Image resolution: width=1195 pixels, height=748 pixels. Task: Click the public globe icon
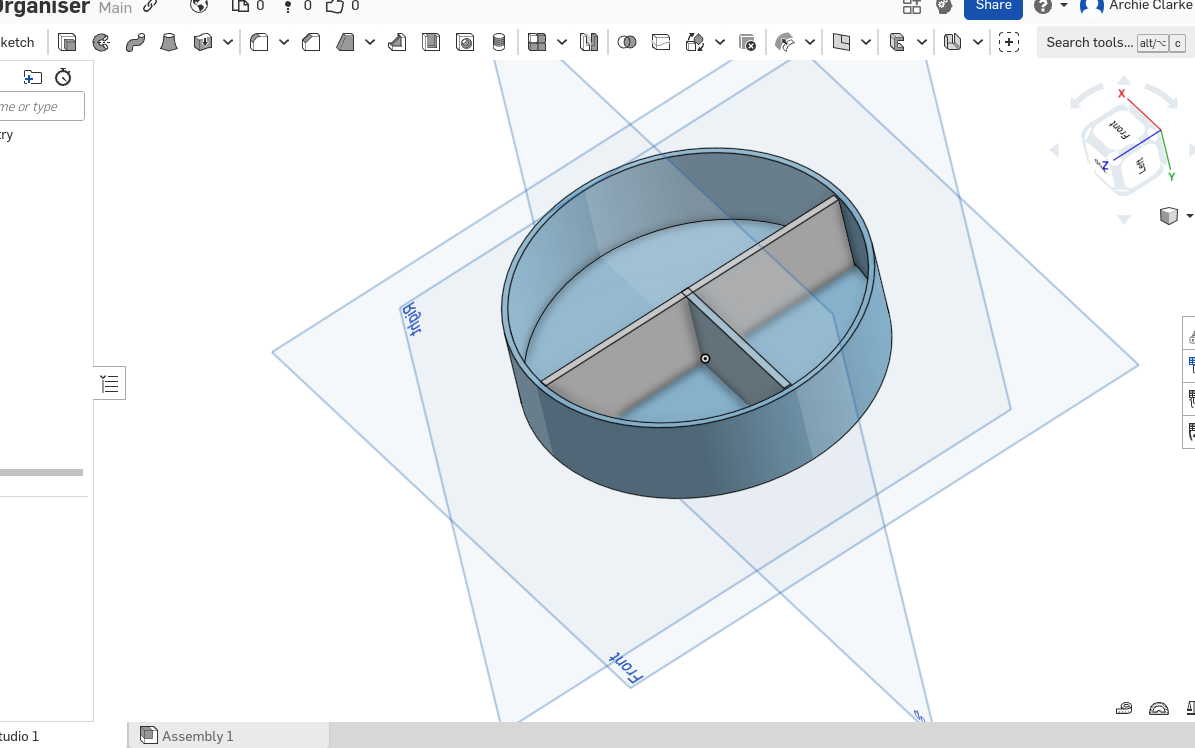pyautogui.click(x=199, y=6)
